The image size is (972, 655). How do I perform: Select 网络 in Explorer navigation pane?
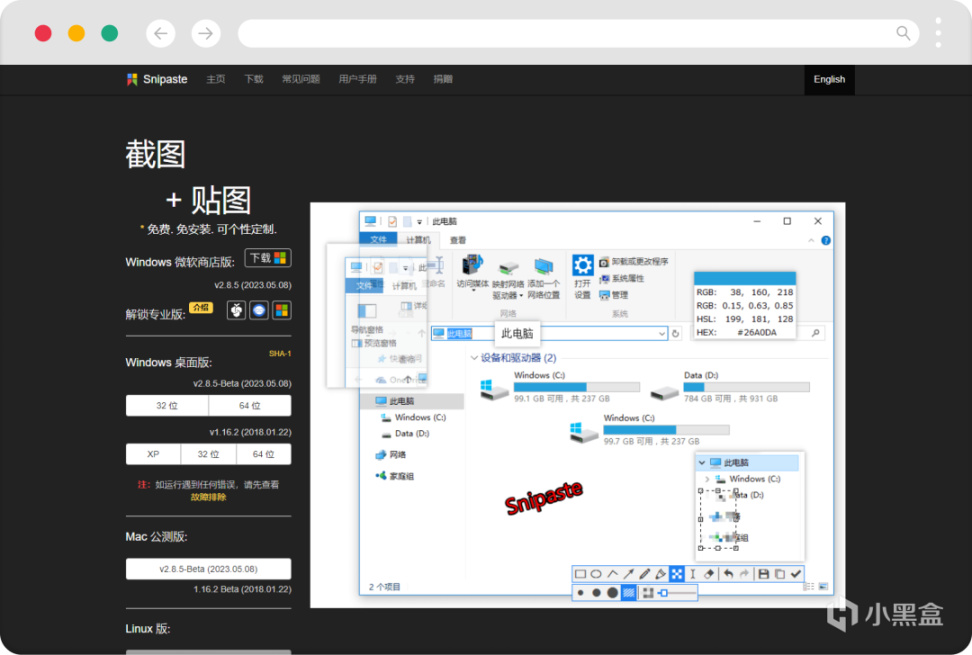[391, 455]
